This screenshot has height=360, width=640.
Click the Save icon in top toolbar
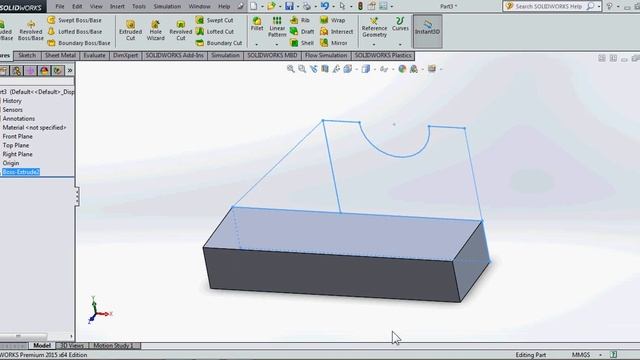(x=289, y=6)
